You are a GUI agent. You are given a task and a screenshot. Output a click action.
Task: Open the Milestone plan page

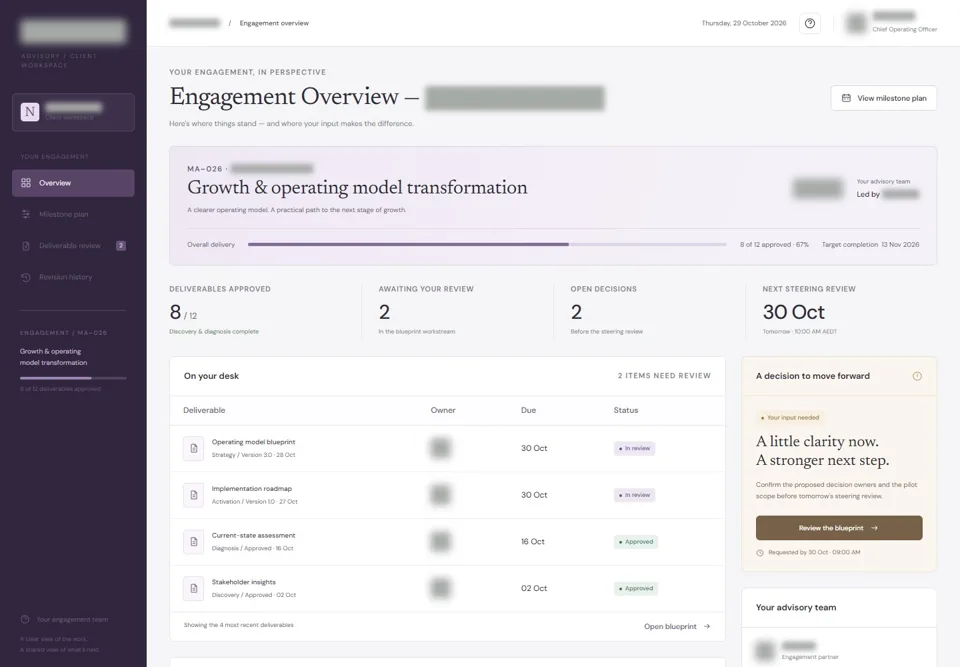point(73,214)
